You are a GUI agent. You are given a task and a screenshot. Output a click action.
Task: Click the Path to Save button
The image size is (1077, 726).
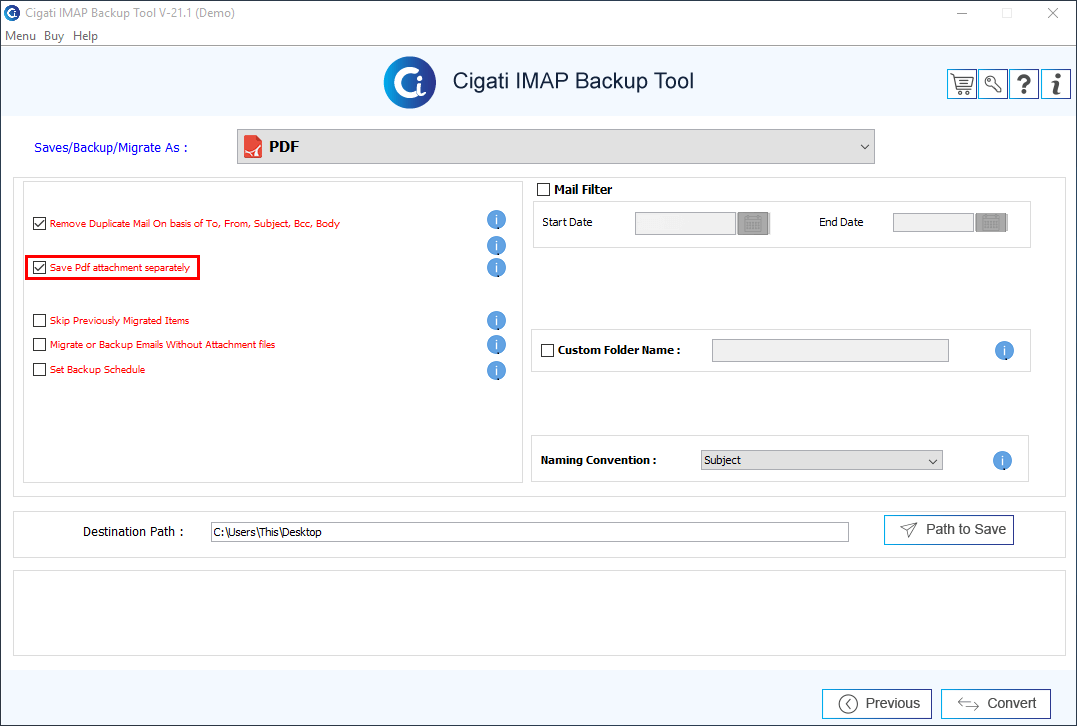[949, 530]
